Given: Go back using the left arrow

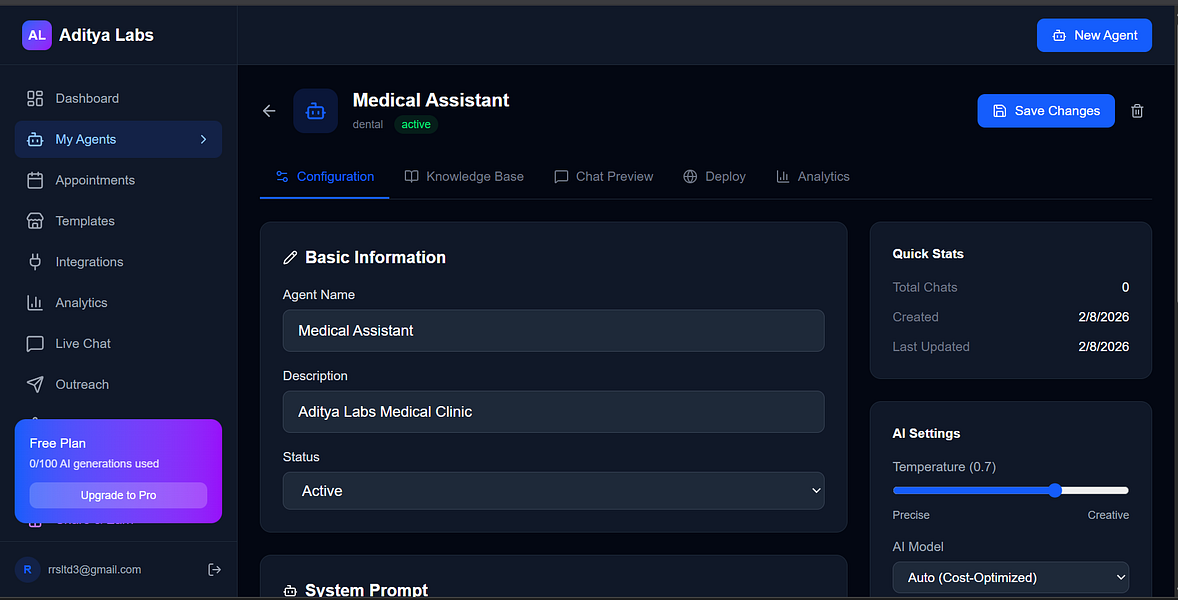Looking at the screenshot, I should [269, 111].
